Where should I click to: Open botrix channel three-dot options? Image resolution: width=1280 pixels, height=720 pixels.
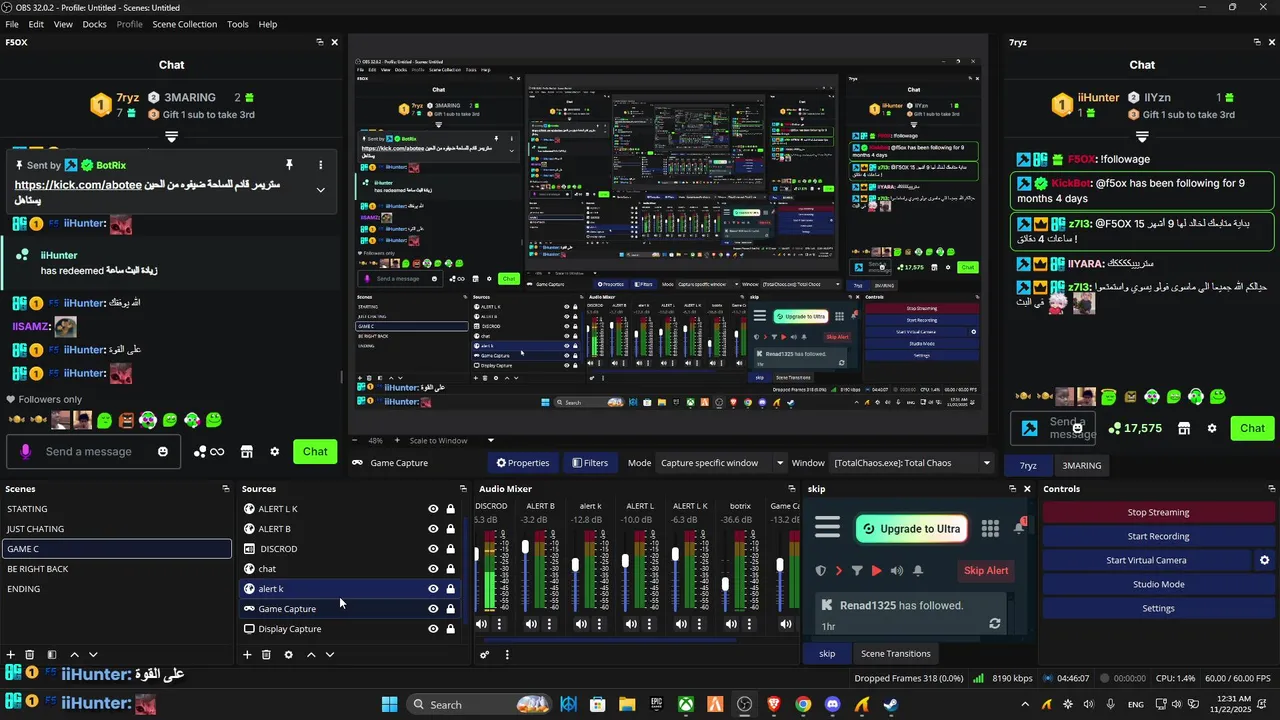[x=749, y=624]
